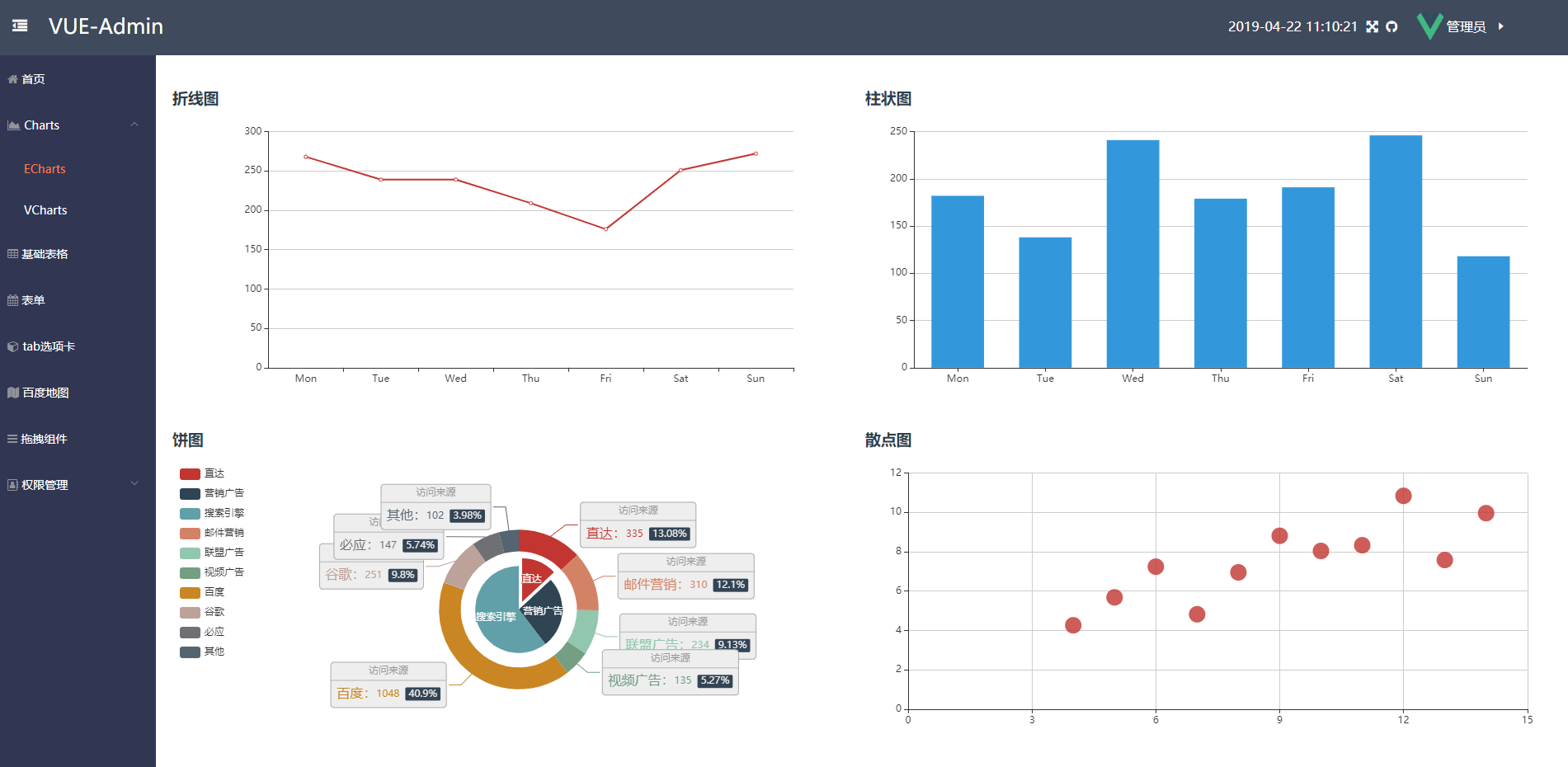Expand the 权限管理 submenu chevron
This screenshot has height=767, width=1568.
tap(134, 483)
